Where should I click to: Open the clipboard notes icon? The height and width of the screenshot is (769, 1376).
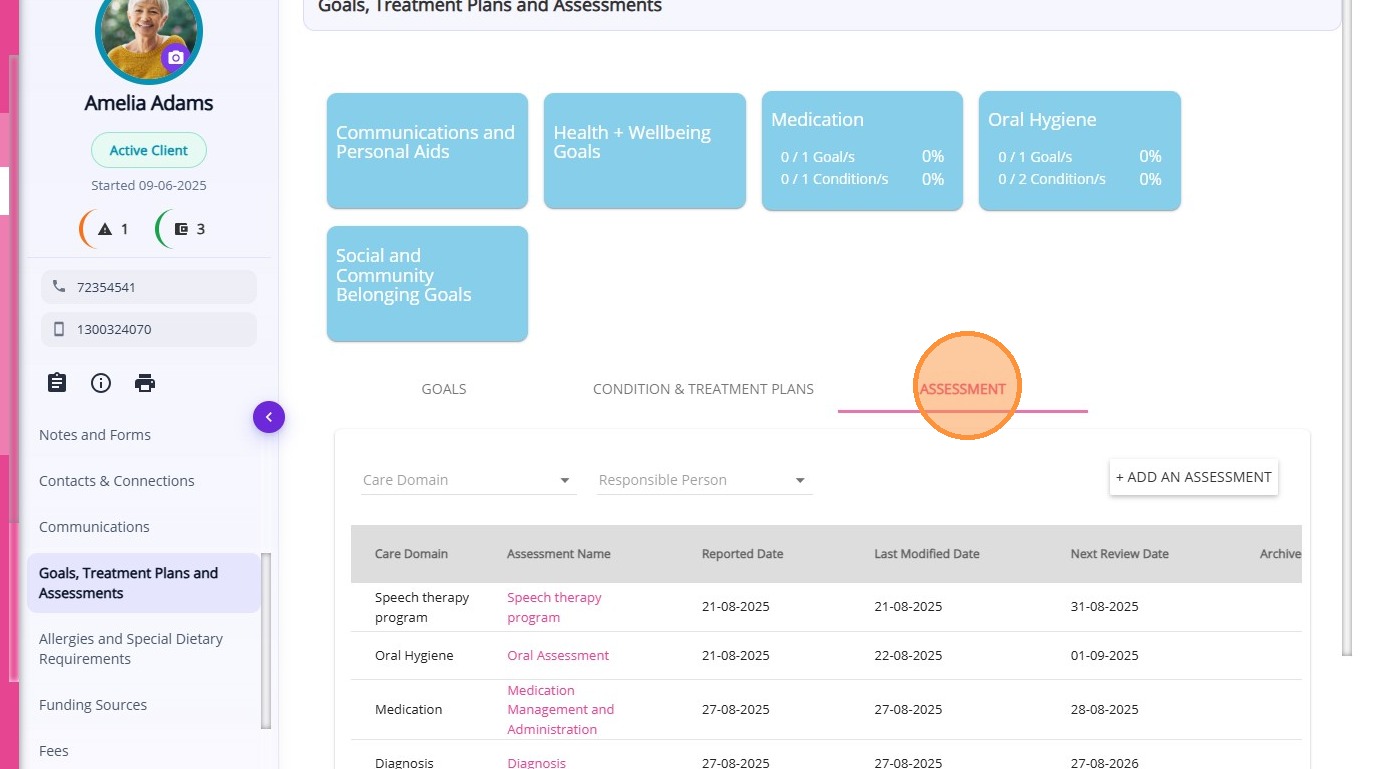[x=57, y=383]
